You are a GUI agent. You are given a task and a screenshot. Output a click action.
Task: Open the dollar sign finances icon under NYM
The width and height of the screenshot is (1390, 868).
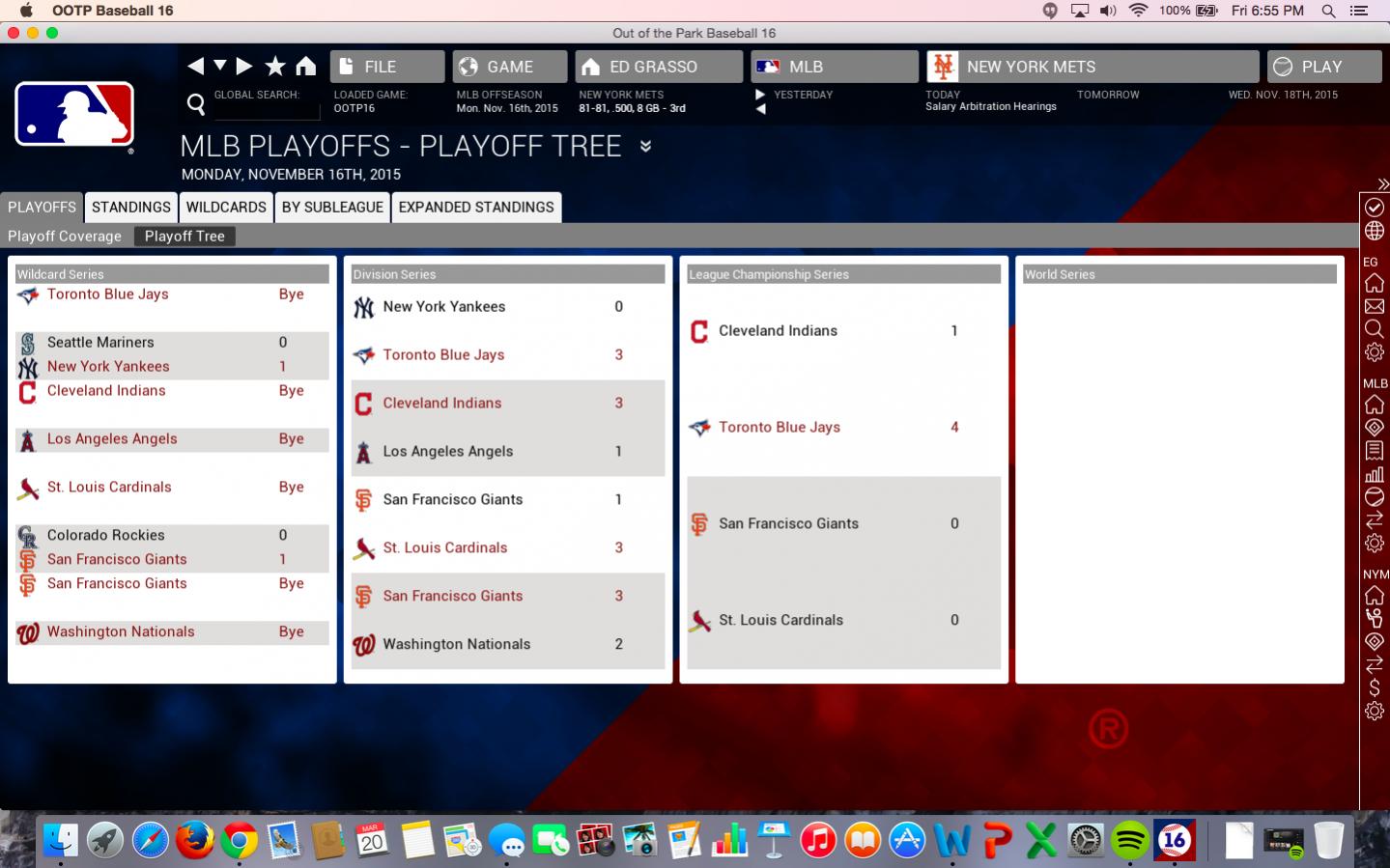tap(1375, 688)
